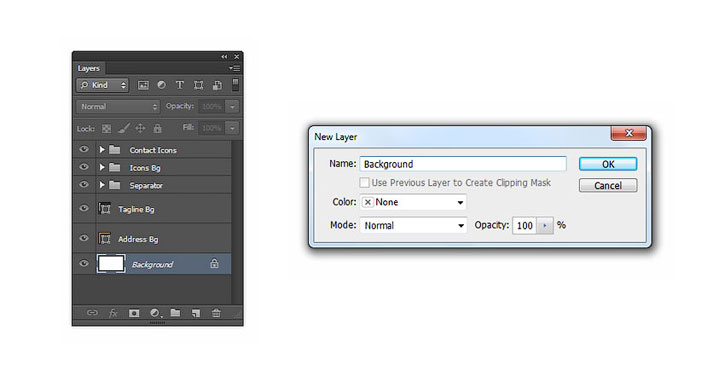Open the Color dropdown in New Layer dialog
Screen dimensions: 725x376
pos(413,202)
